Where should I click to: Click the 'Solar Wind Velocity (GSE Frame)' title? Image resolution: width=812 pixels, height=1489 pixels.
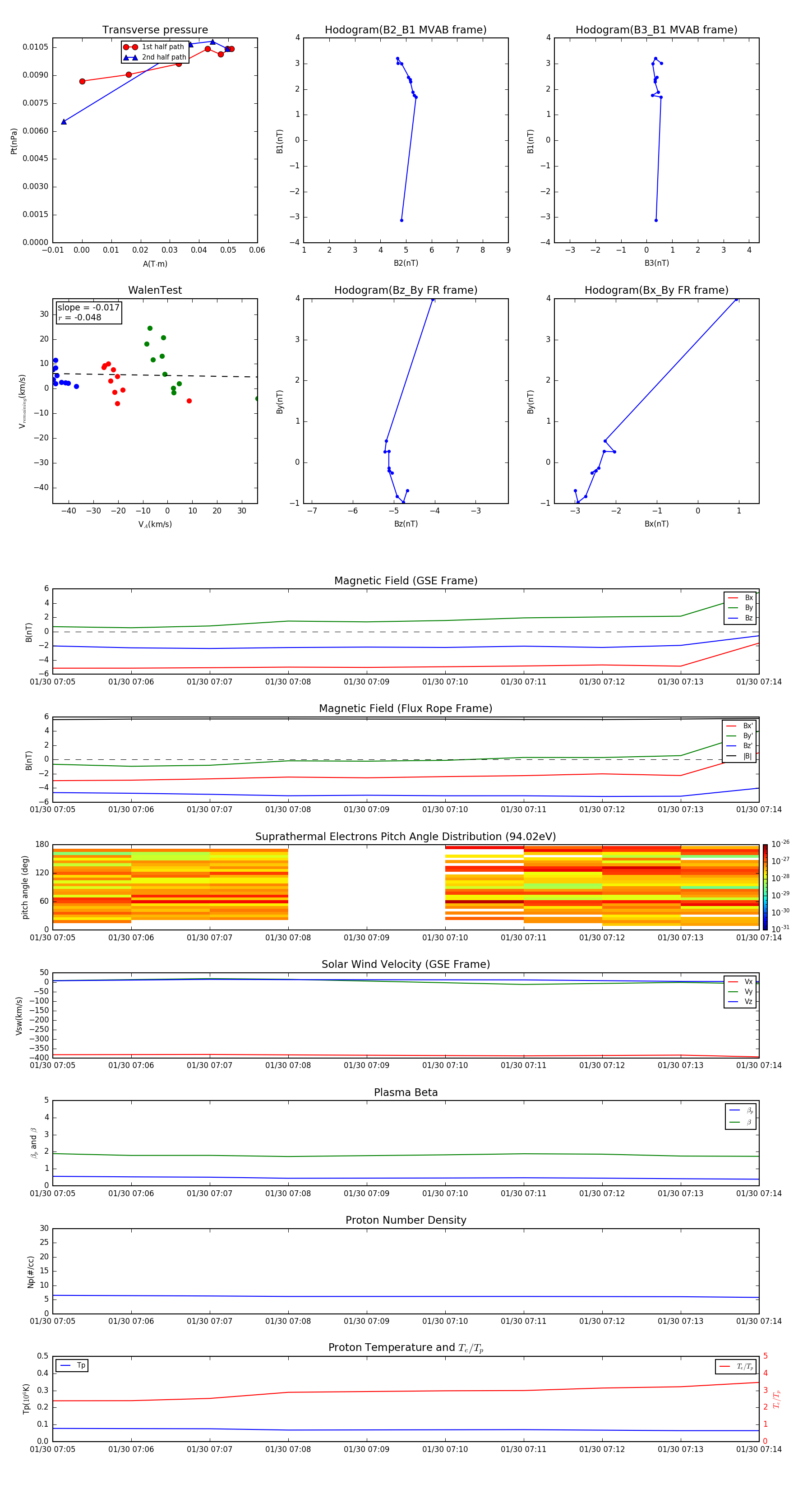pos(406,965)
